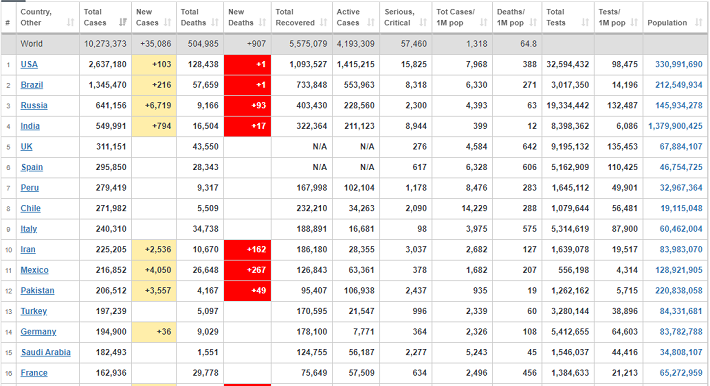The image size is (710, 386).
Task: Open the France country link
Action: tap(34, 373)
